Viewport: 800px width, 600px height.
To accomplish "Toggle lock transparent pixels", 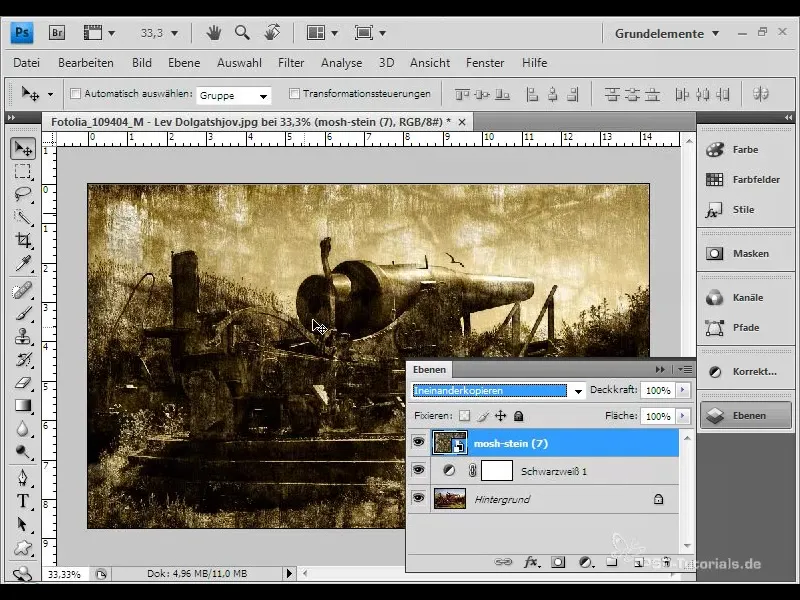I will (x=464, y=416).
